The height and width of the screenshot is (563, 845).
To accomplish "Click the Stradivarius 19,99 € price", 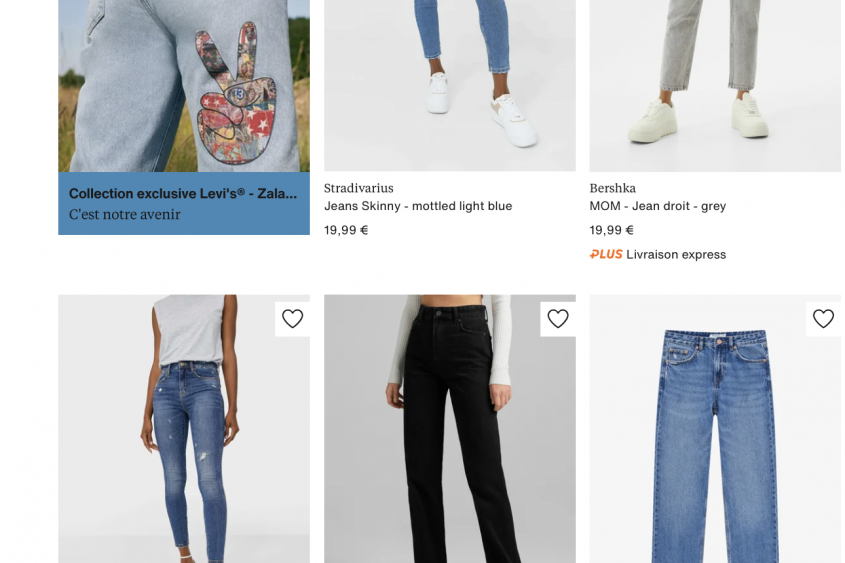I will (346, 230).
